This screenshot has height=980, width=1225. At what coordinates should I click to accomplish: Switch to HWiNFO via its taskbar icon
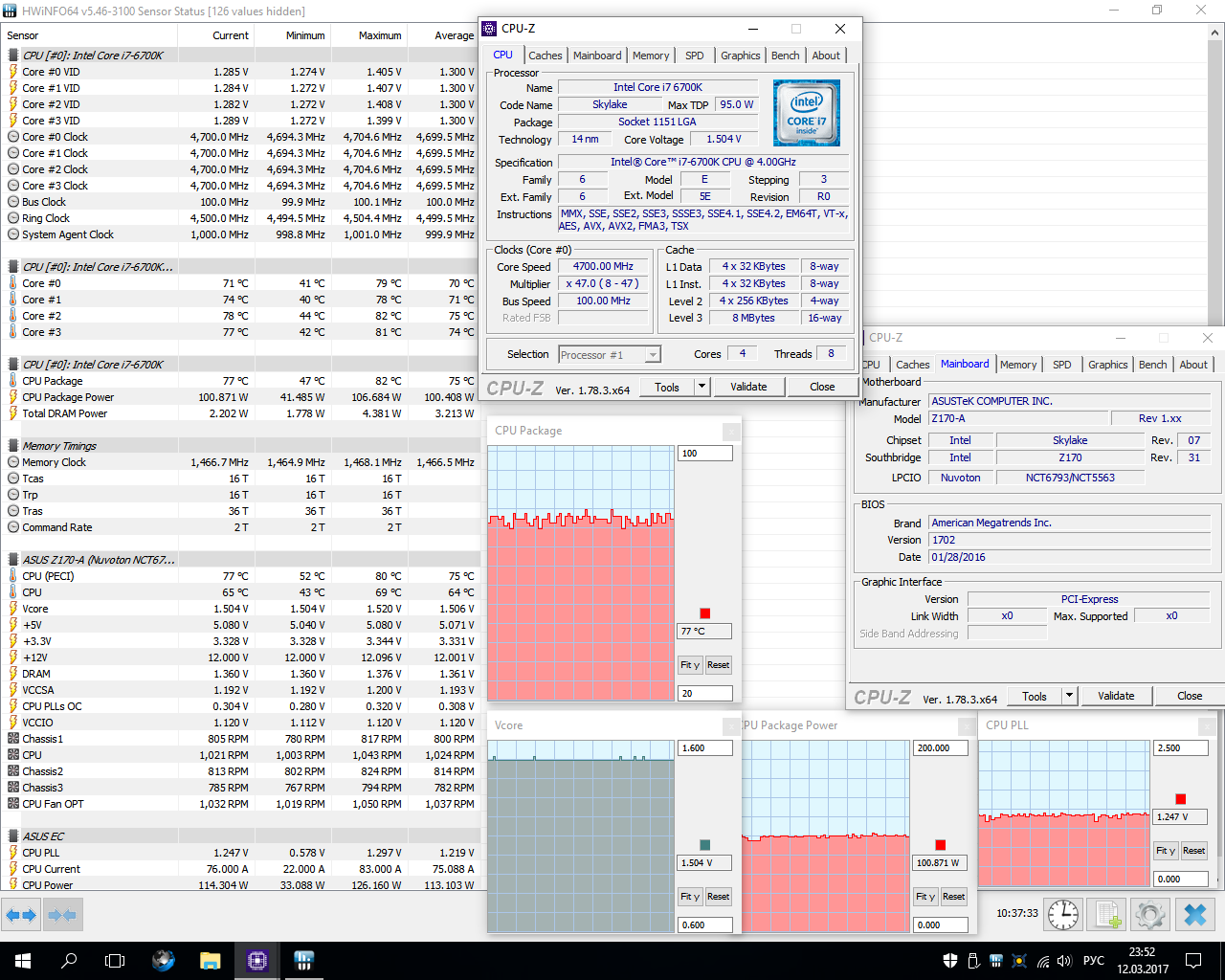point(304,961)
